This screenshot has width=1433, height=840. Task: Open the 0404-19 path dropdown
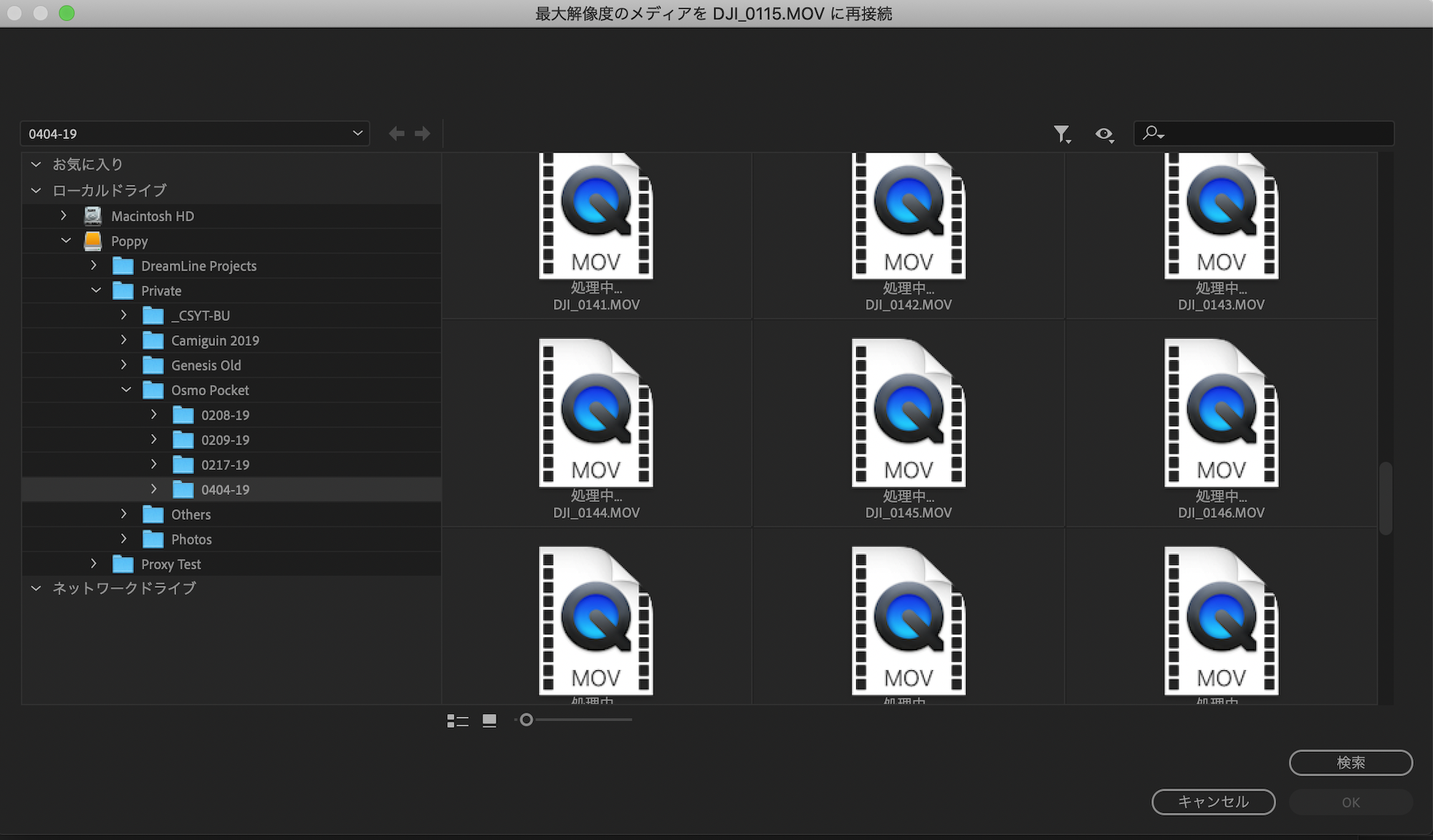coord(195,134)
